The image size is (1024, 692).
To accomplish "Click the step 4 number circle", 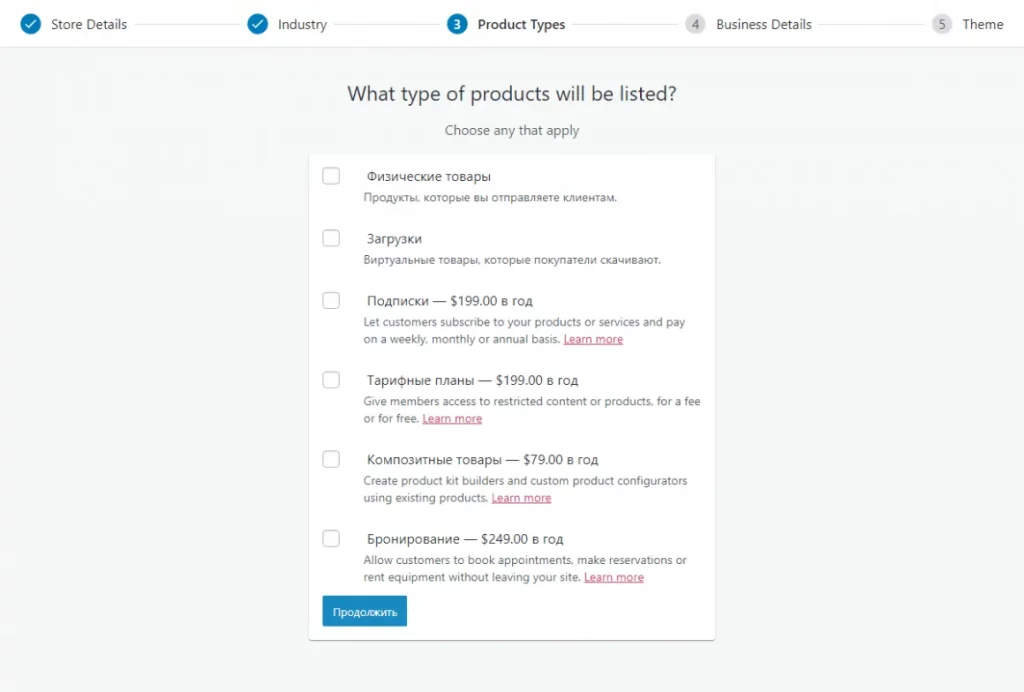I will pyautogui.click(x=695, y=24).
